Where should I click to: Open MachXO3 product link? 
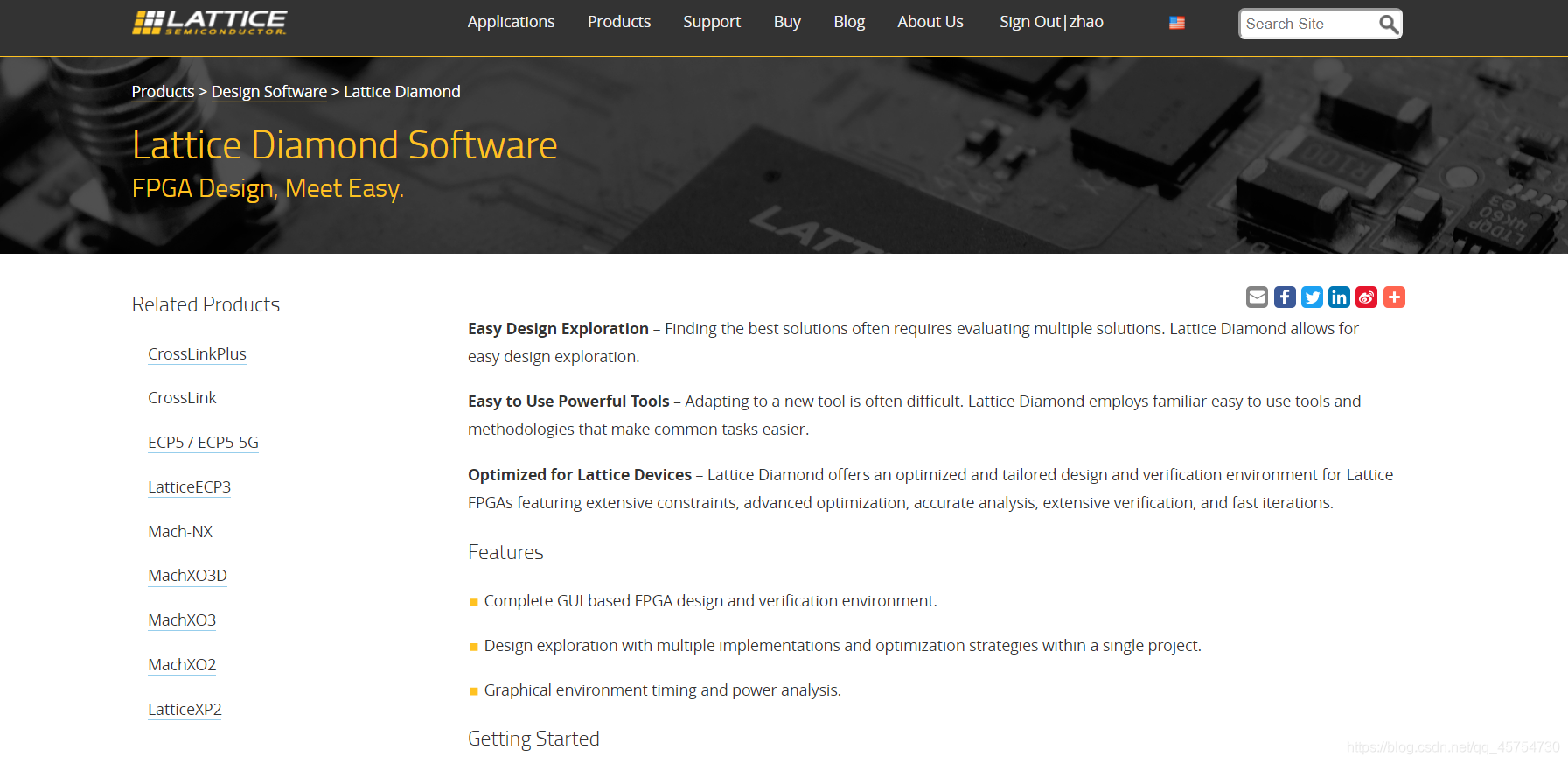[182, 620]
